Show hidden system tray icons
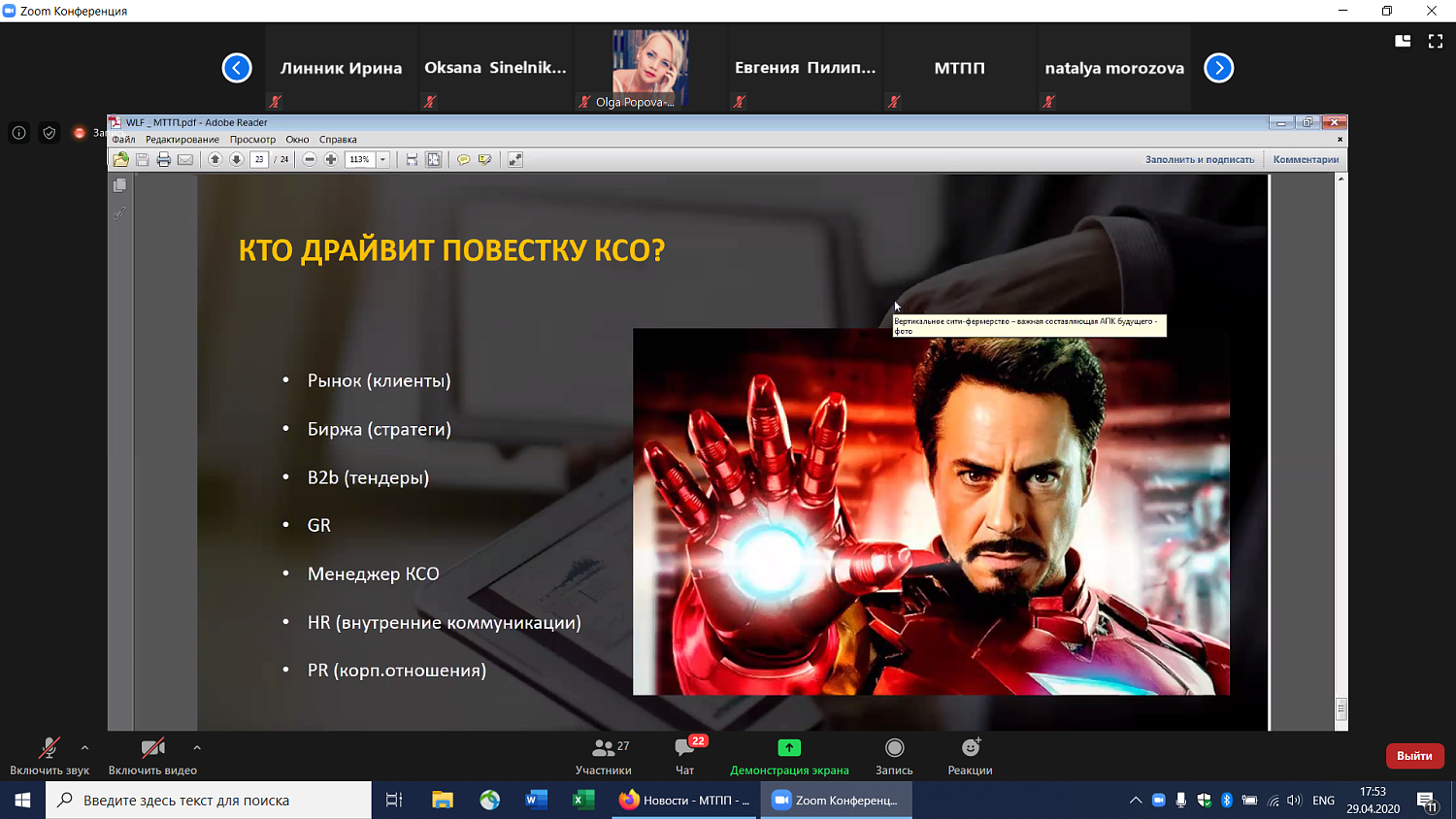This screenshot has height=819, width=1456. [x=1135, y=801]
